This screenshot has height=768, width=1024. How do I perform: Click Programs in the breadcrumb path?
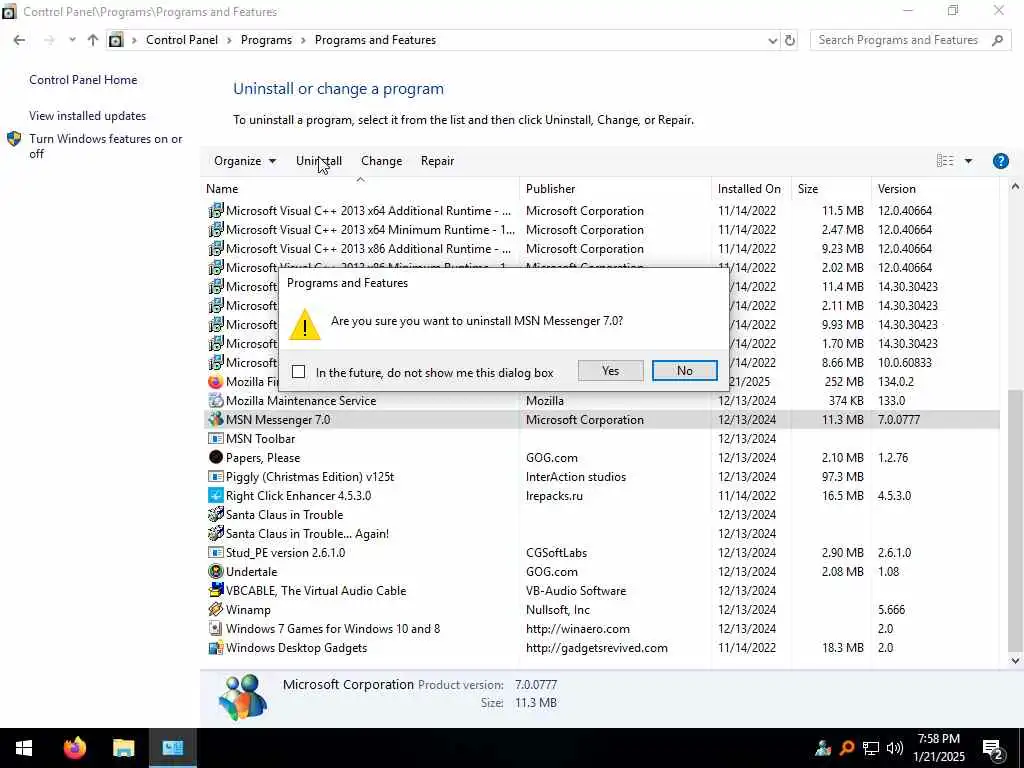pyautogui.click(x=266, y=40)
